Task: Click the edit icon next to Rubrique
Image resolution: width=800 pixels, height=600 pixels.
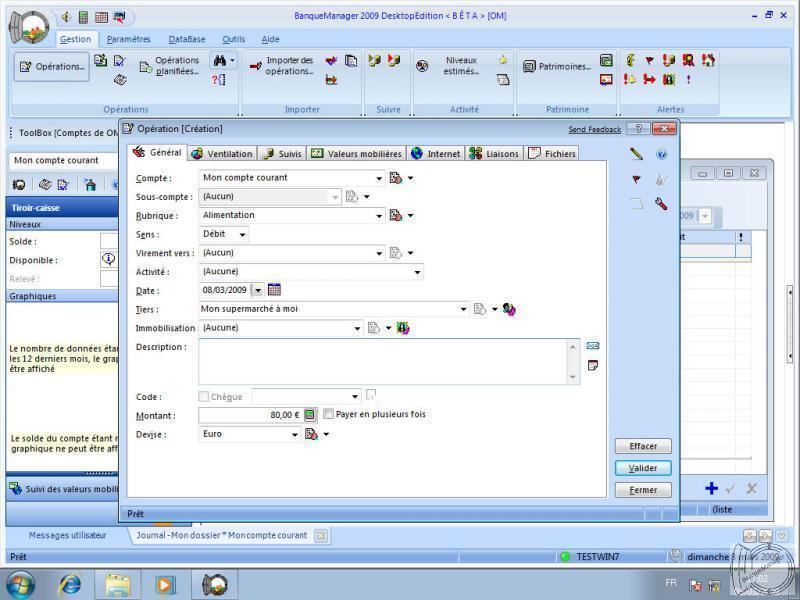Action: coord(395,215)
